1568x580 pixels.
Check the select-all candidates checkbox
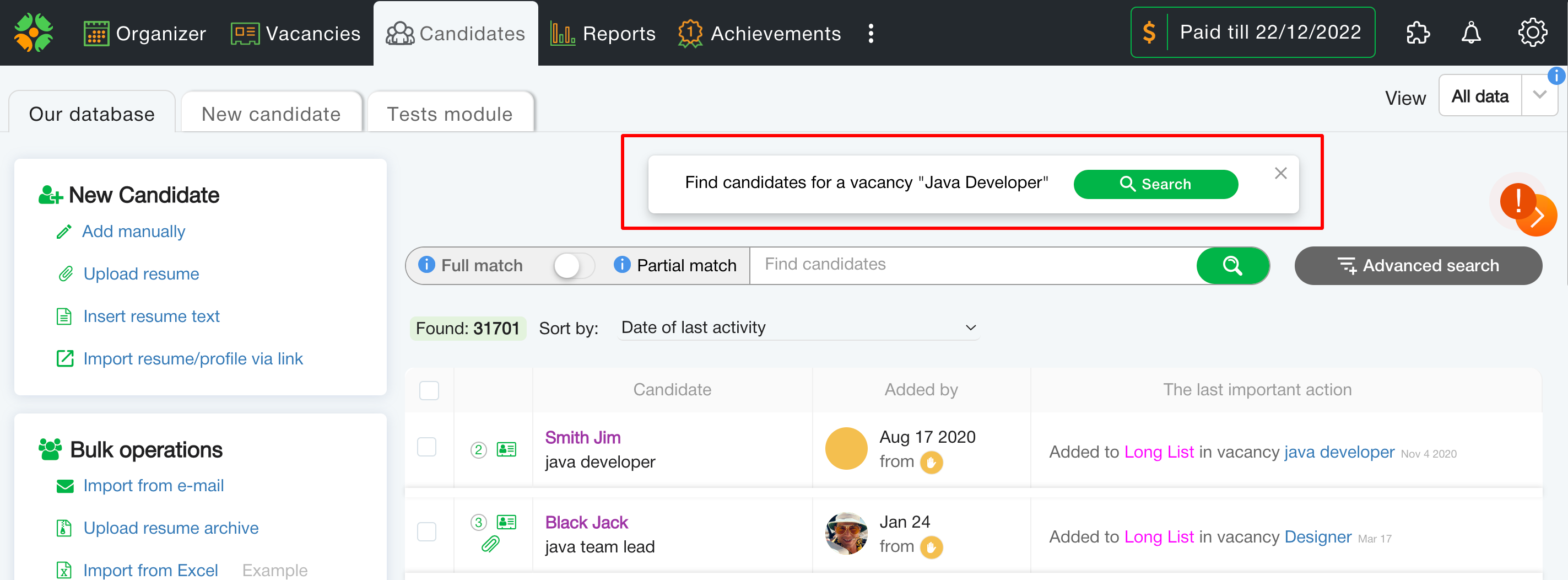pos(429,390)
